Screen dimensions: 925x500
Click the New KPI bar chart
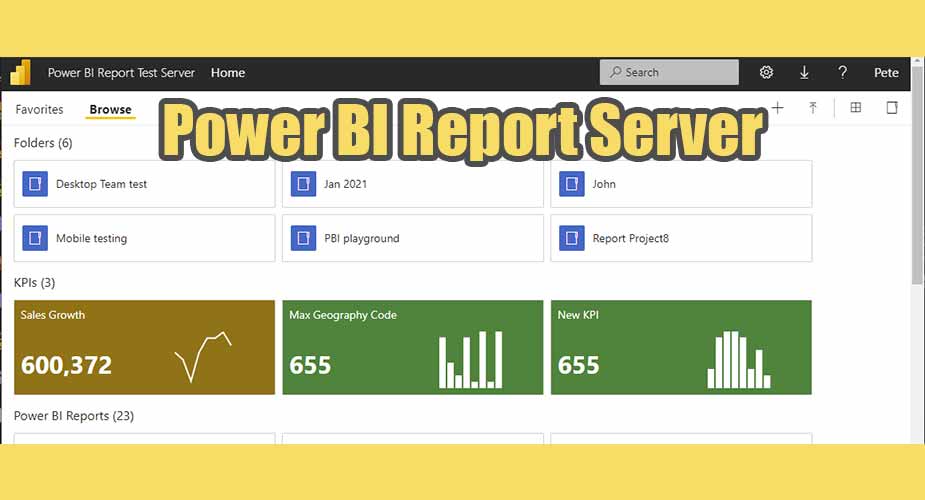pos(739,359)
